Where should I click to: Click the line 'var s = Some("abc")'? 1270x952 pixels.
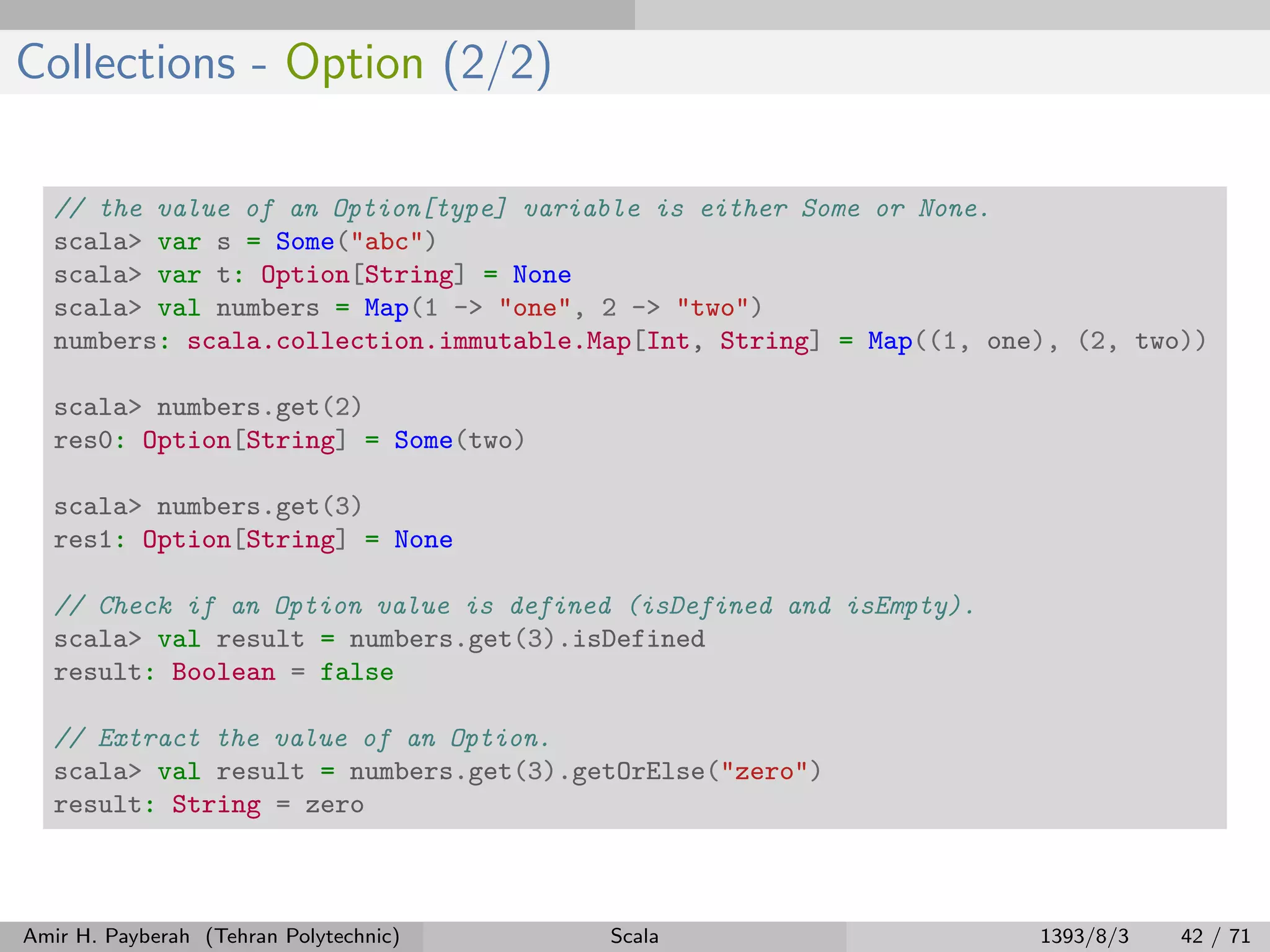(x=245, y=242)
